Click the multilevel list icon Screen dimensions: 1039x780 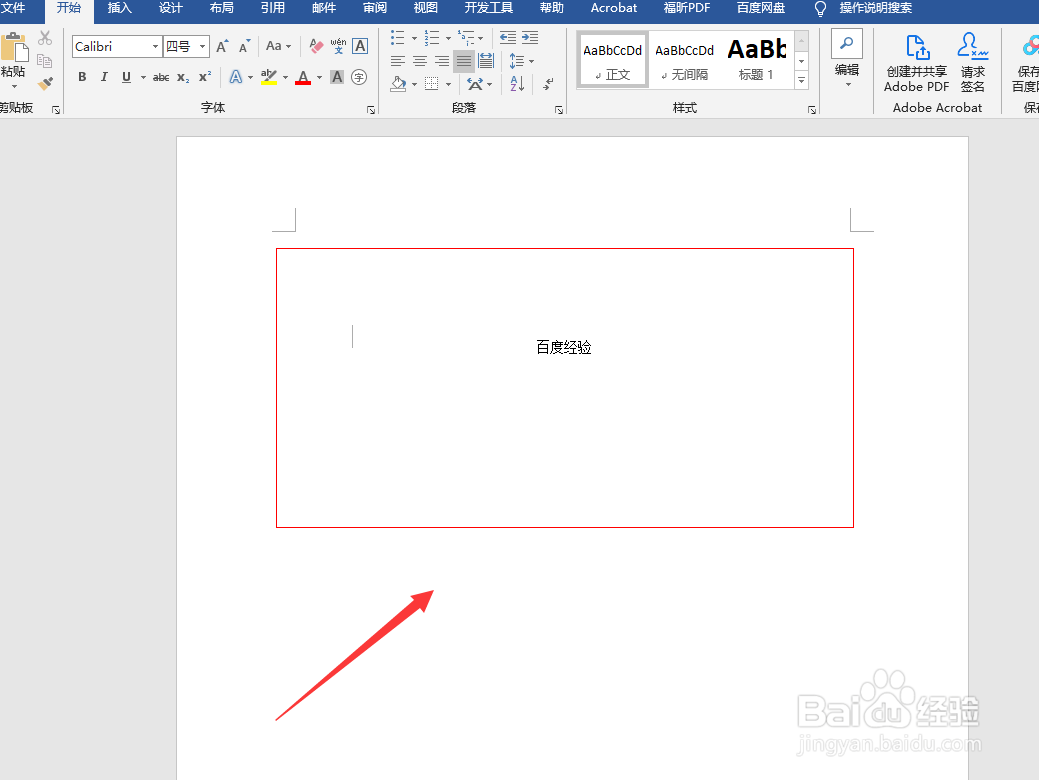[x=466, y=38]
